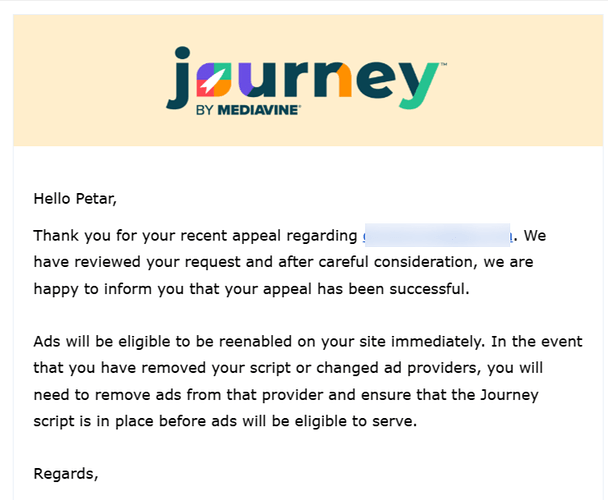Click the trademark symbol beside Journey logo

(x=444, y=64)
